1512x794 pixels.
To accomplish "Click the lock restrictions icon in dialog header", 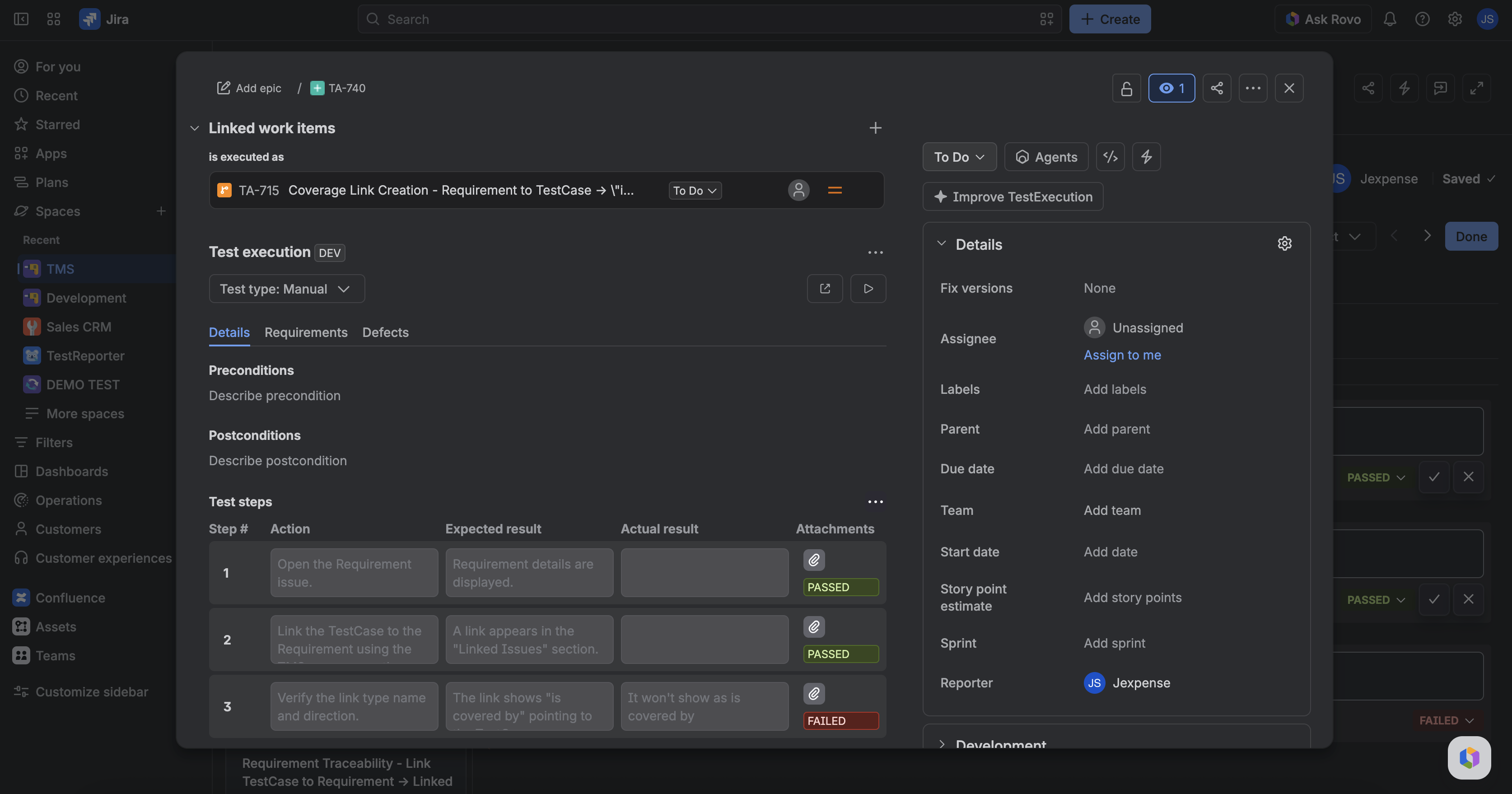I will click(1126, 88).
